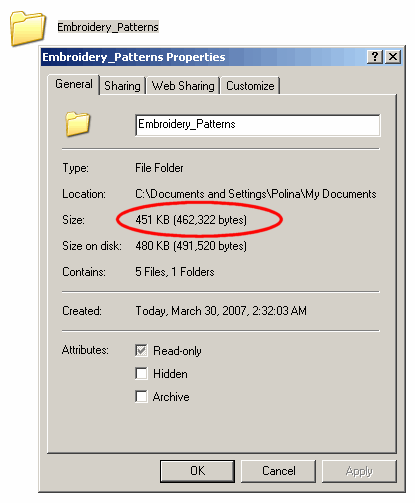Click the 'Attributes:' label
415x503 pixels.
(85, 350)
